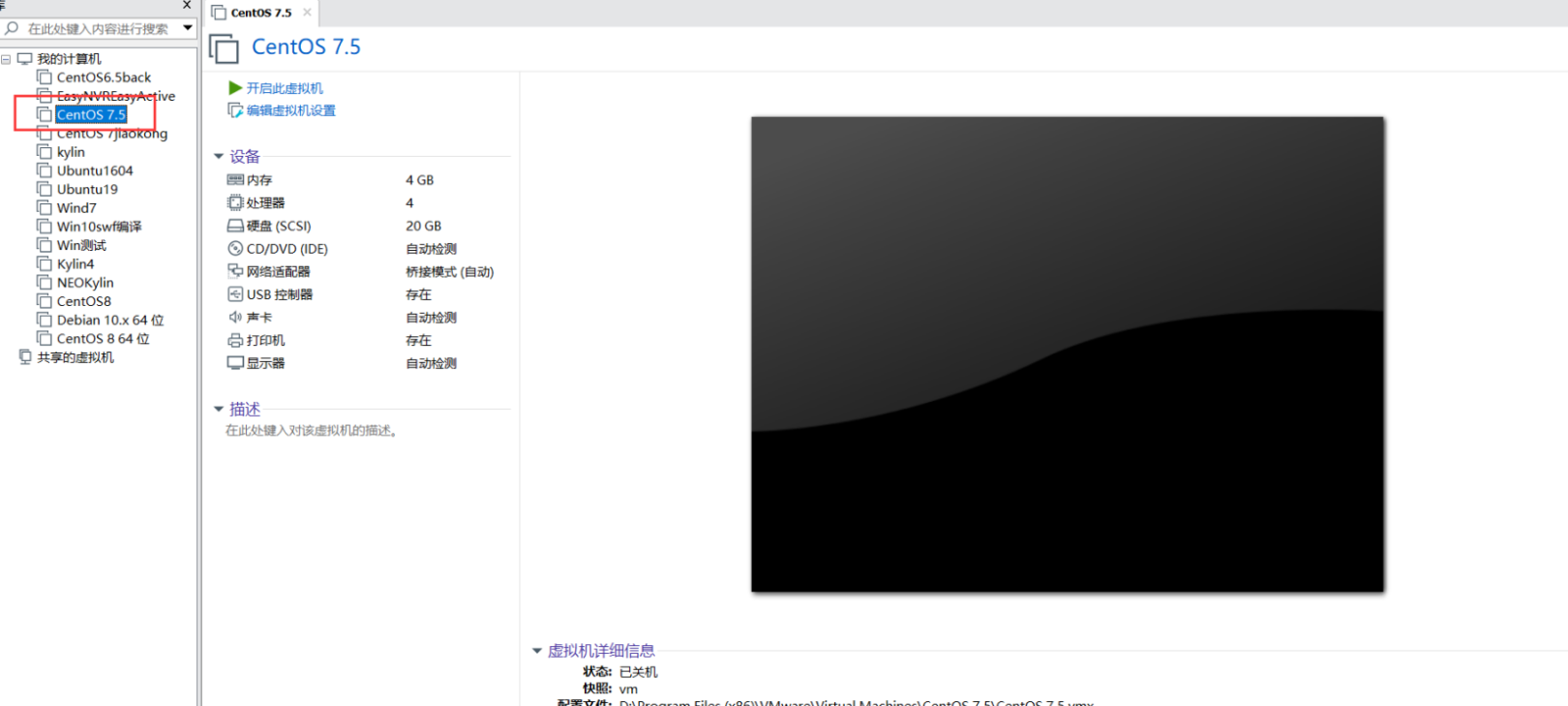1568x706 pixels.
Task: Select Win10swf编译 virtual machine
Action: click(x=99, y=227)
